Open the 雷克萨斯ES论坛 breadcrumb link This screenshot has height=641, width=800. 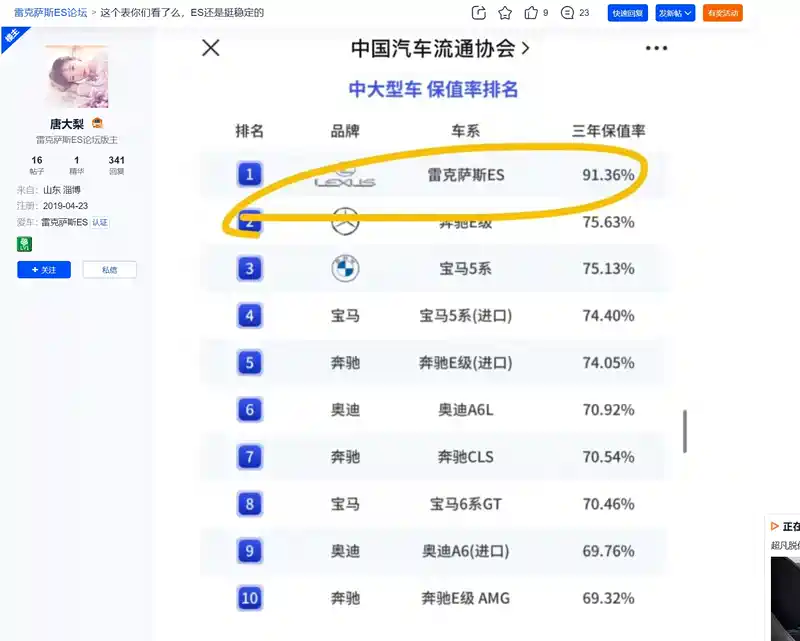(x=51, y=13)
